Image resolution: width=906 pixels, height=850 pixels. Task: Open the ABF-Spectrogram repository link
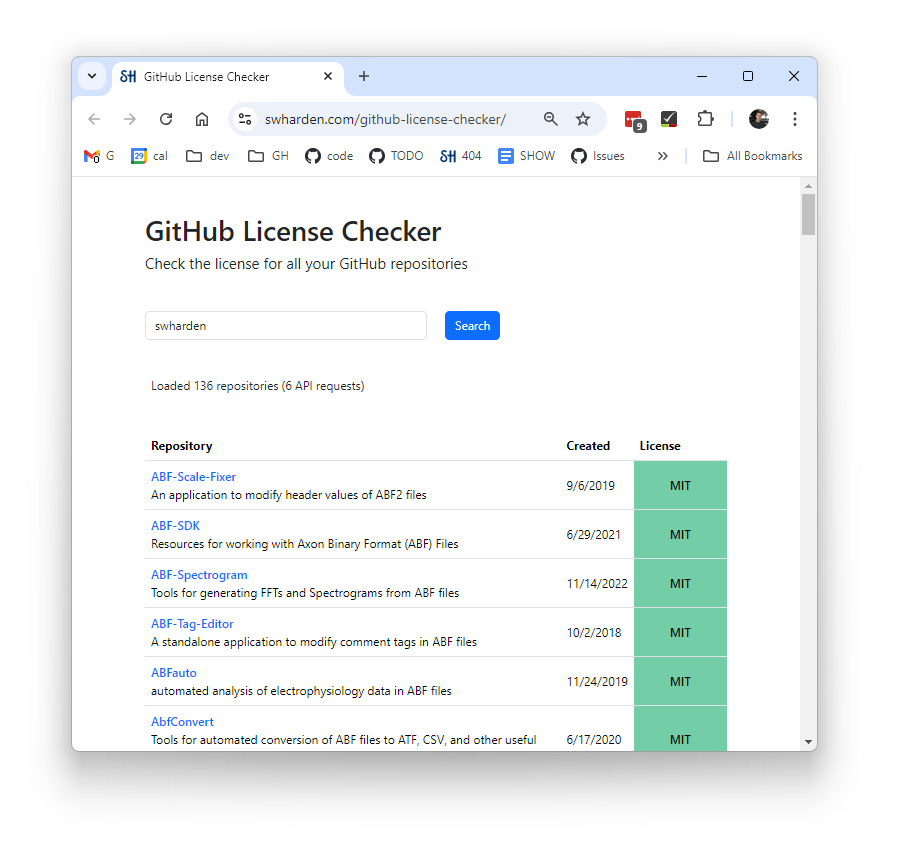(199, 575)
